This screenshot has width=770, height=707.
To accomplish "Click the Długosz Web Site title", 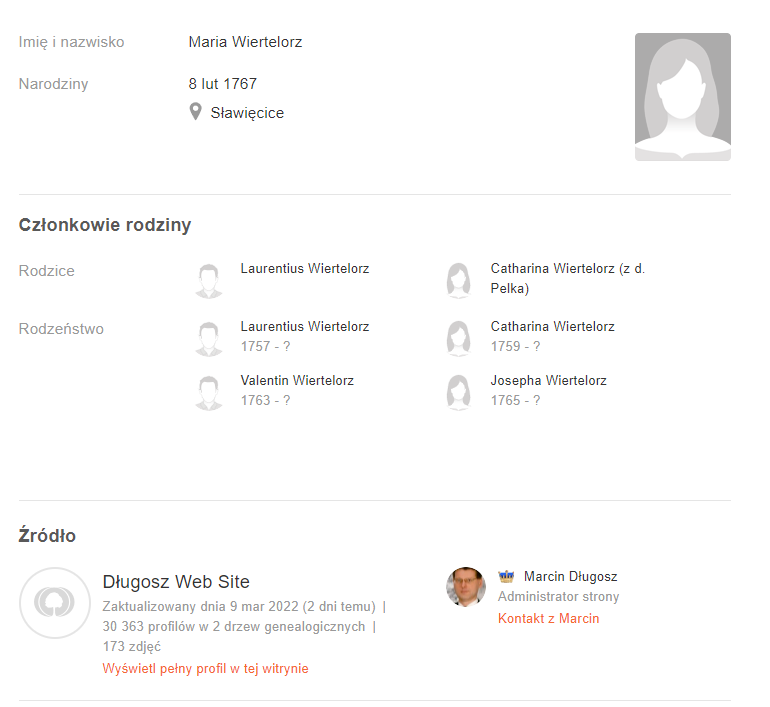I will (x=176, y=582).
